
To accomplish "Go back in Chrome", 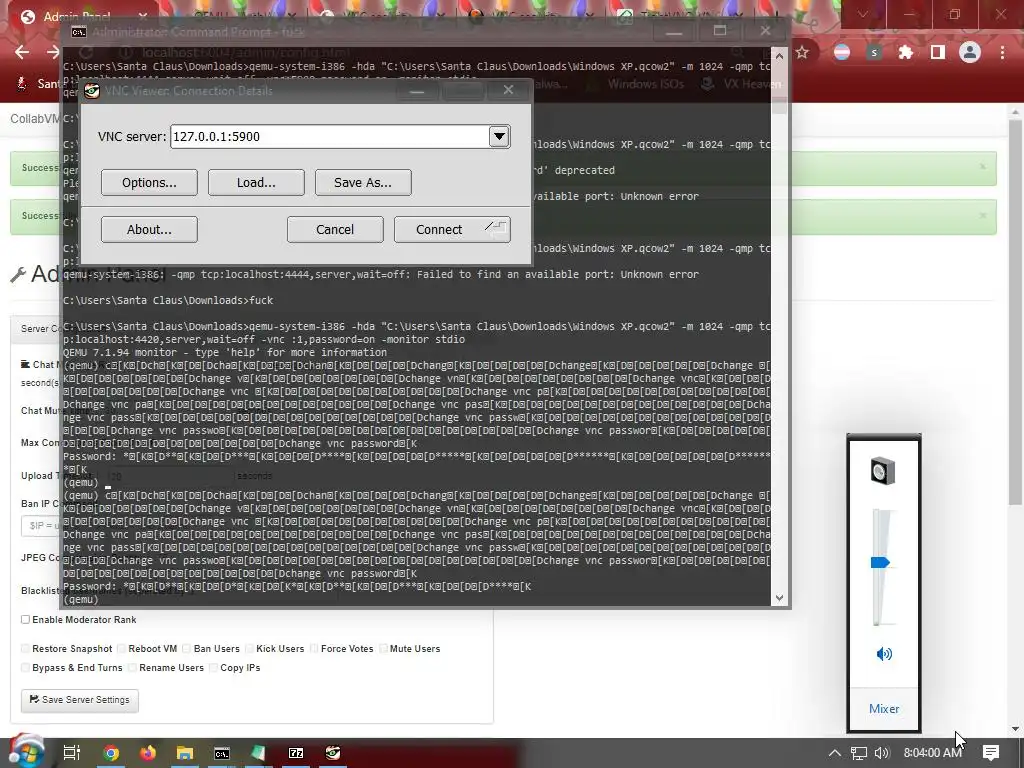I will (x=22, y=52).
